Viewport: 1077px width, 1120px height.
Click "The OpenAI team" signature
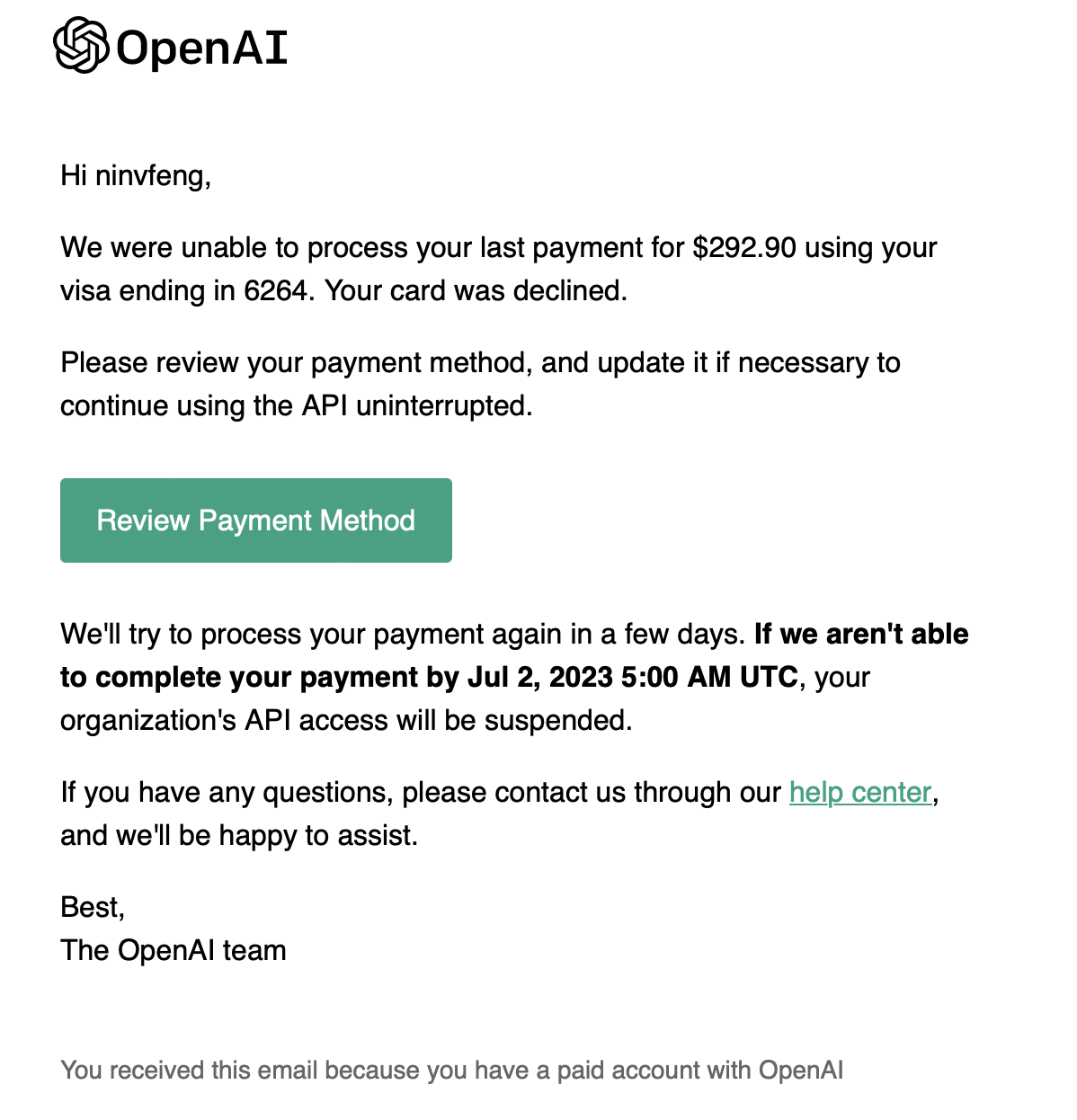(x=174, y=951)
